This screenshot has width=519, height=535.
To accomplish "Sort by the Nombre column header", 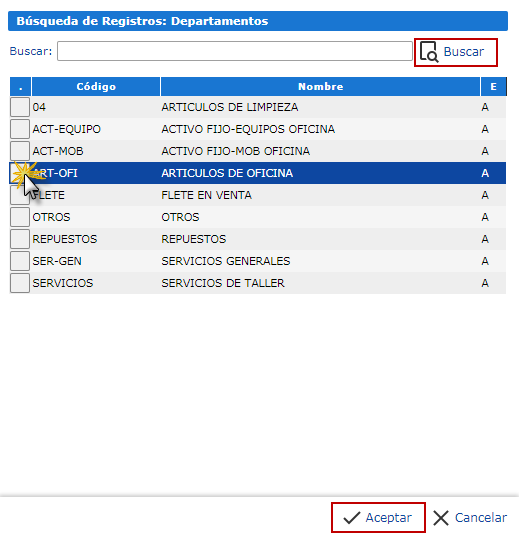I will 320,87.
